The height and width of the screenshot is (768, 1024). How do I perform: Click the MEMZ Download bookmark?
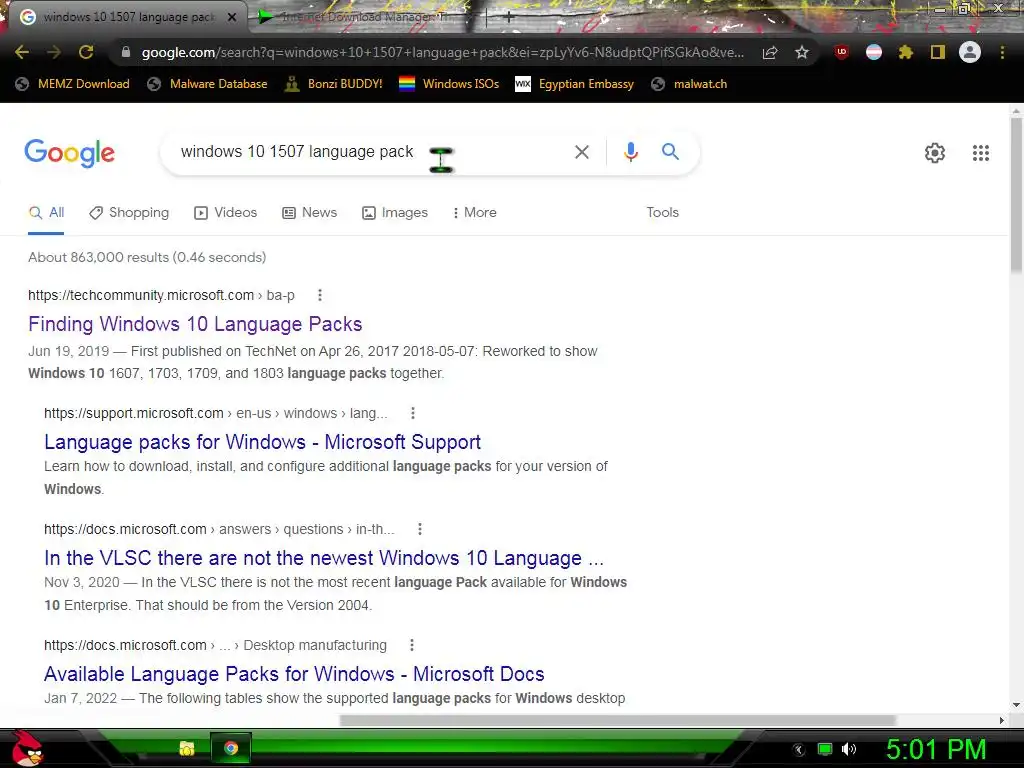(72, 84)
